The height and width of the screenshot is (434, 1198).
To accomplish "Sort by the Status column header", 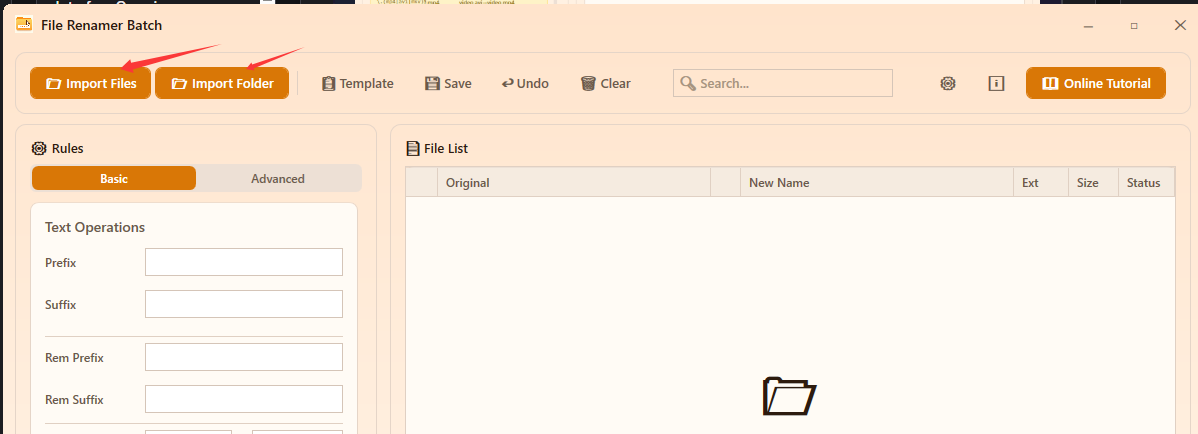I will pyautogui.click(x=1146, y=183).
